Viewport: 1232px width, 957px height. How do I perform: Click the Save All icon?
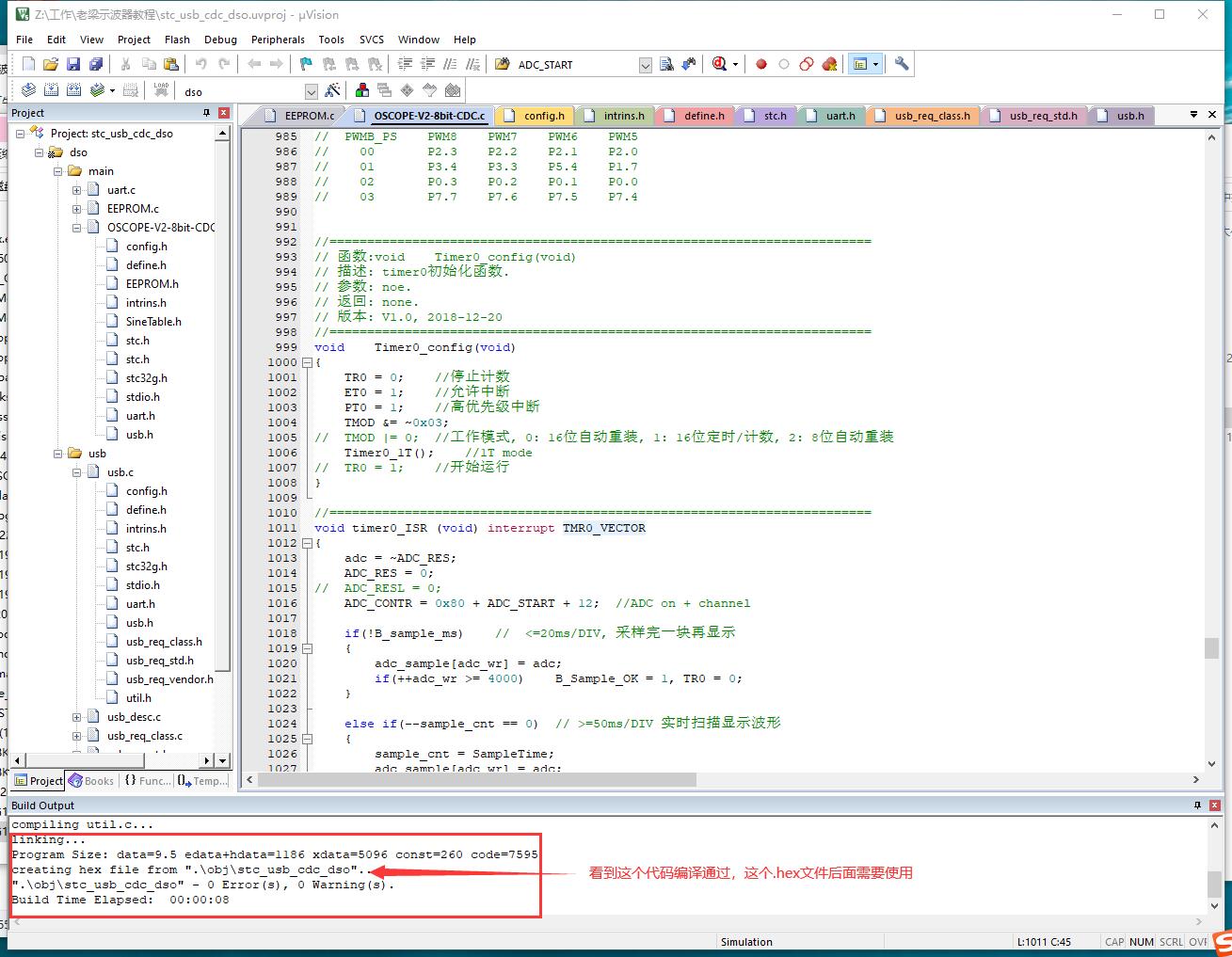pyautogui.click(x=96, y=64)
